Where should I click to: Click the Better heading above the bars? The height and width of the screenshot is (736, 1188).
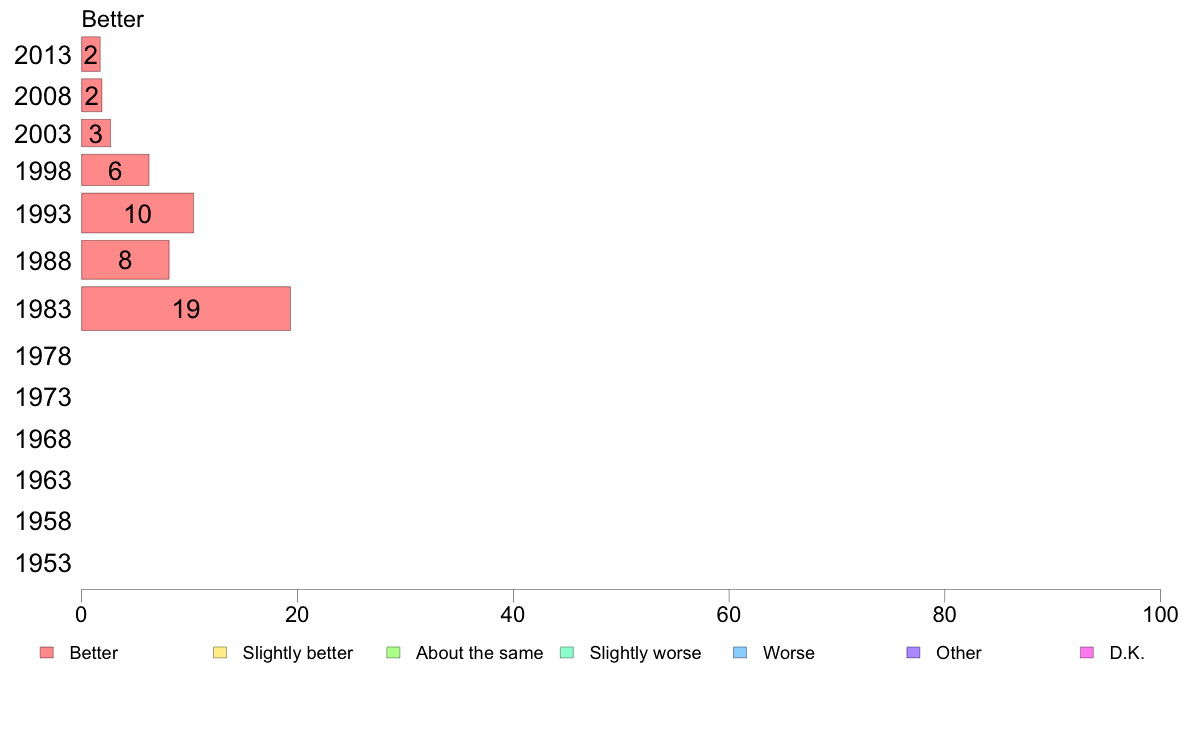coord(112,19)
